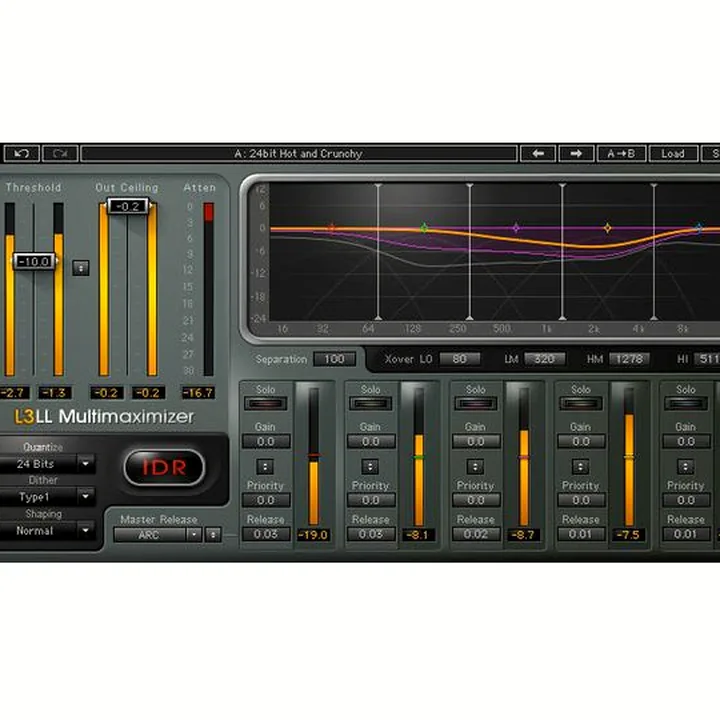Click the third band Release field 0.02
Screen dimensions: 720x720
(x=476, y=534)
